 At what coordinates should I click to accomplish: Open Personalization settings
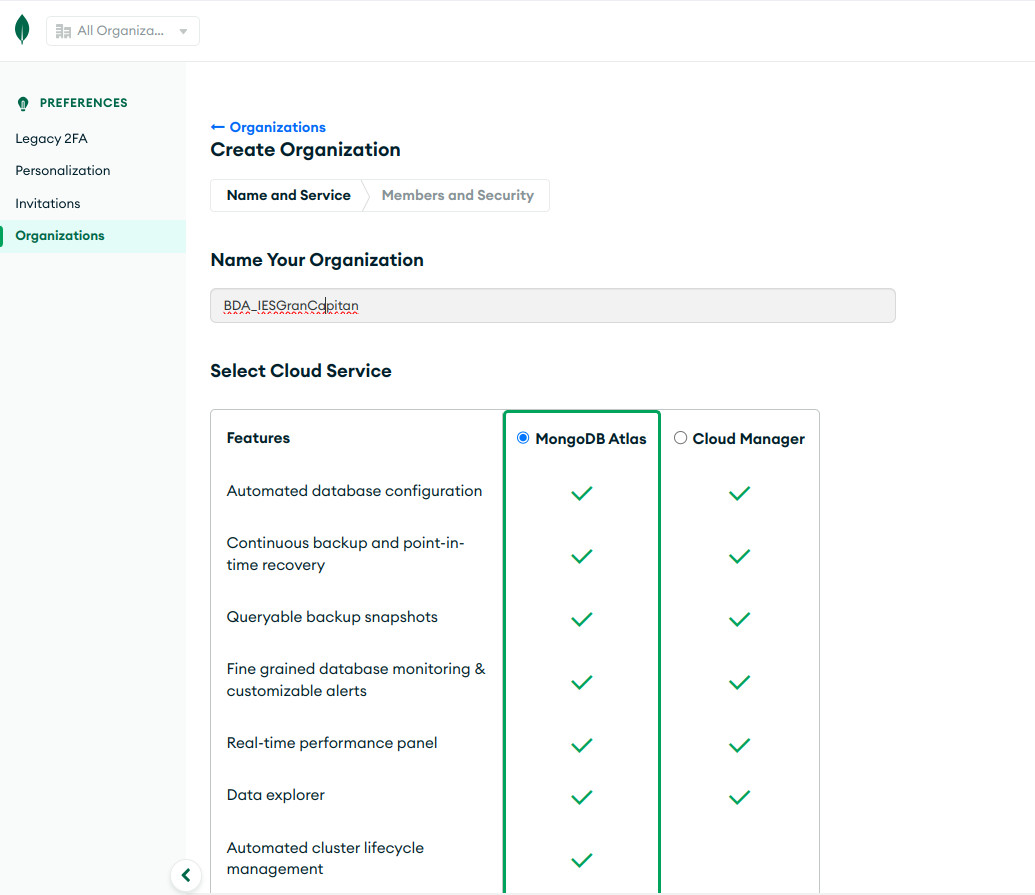pyautogui.click(x=63, y=170)
